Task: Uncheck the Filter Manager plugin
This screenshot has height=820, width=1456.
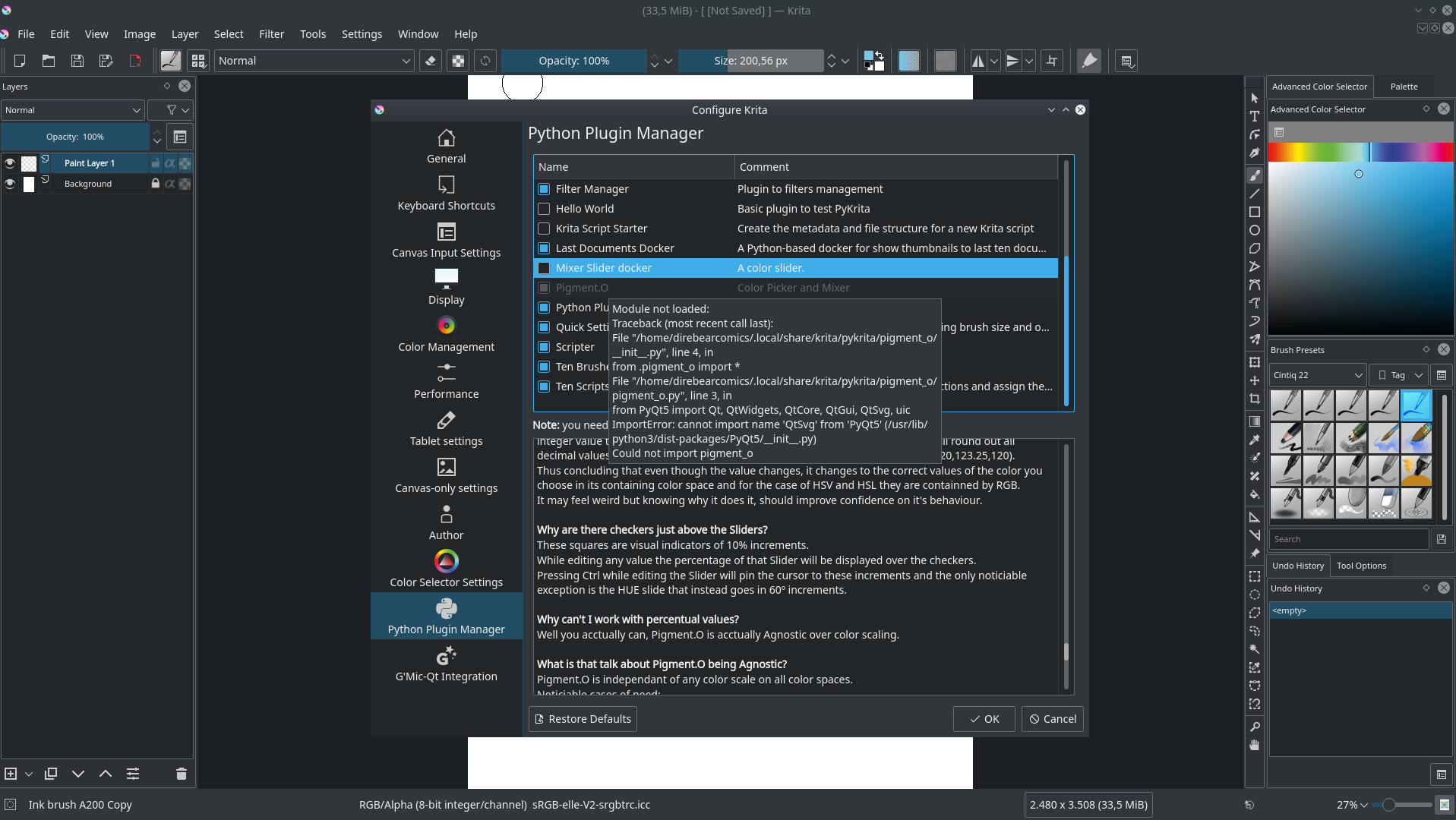Action: (x=544, y=189)
